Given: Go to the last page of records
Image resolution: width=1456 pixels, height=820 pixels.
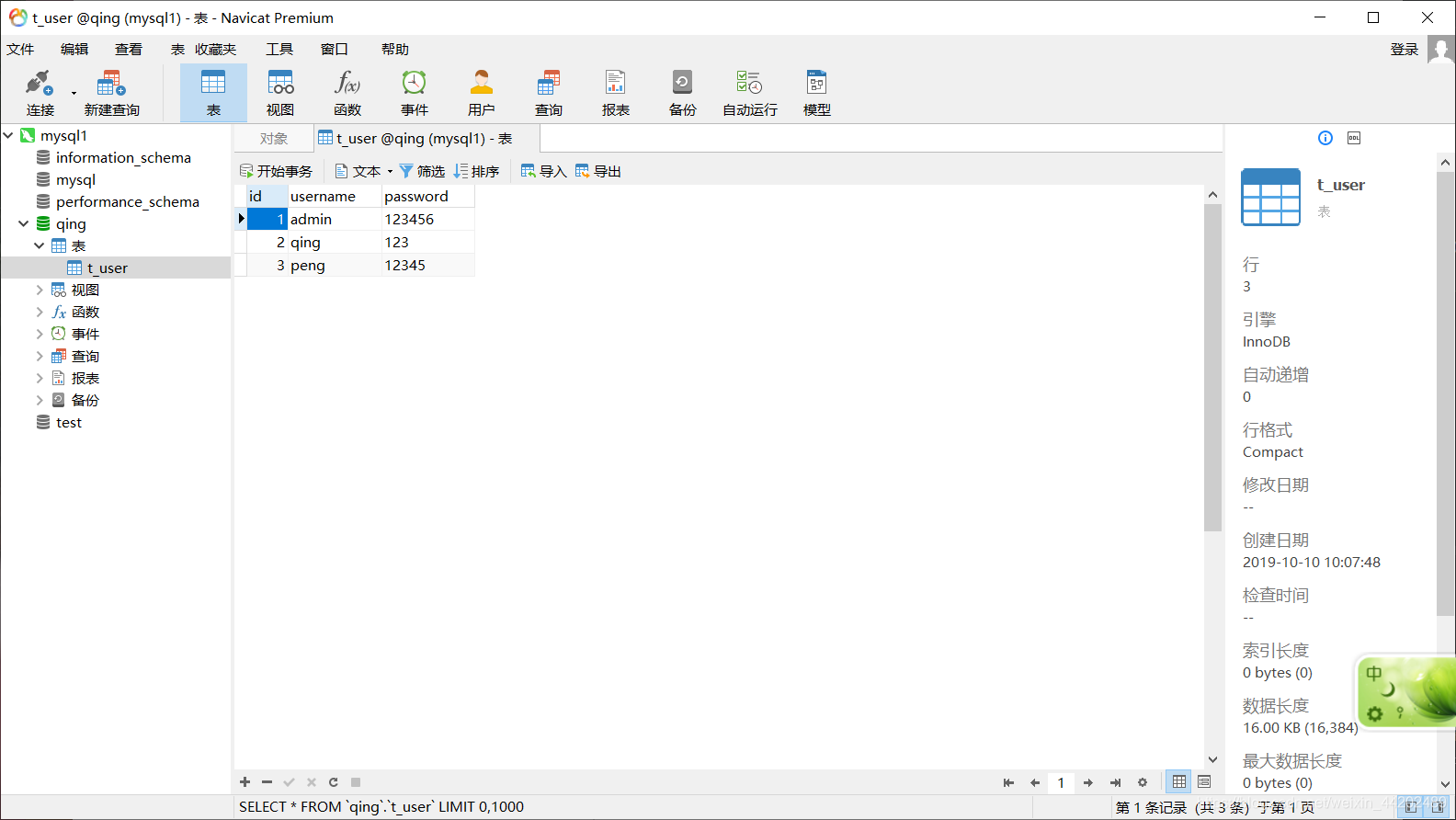Looking at the screenshot, I should (1115, 782).
